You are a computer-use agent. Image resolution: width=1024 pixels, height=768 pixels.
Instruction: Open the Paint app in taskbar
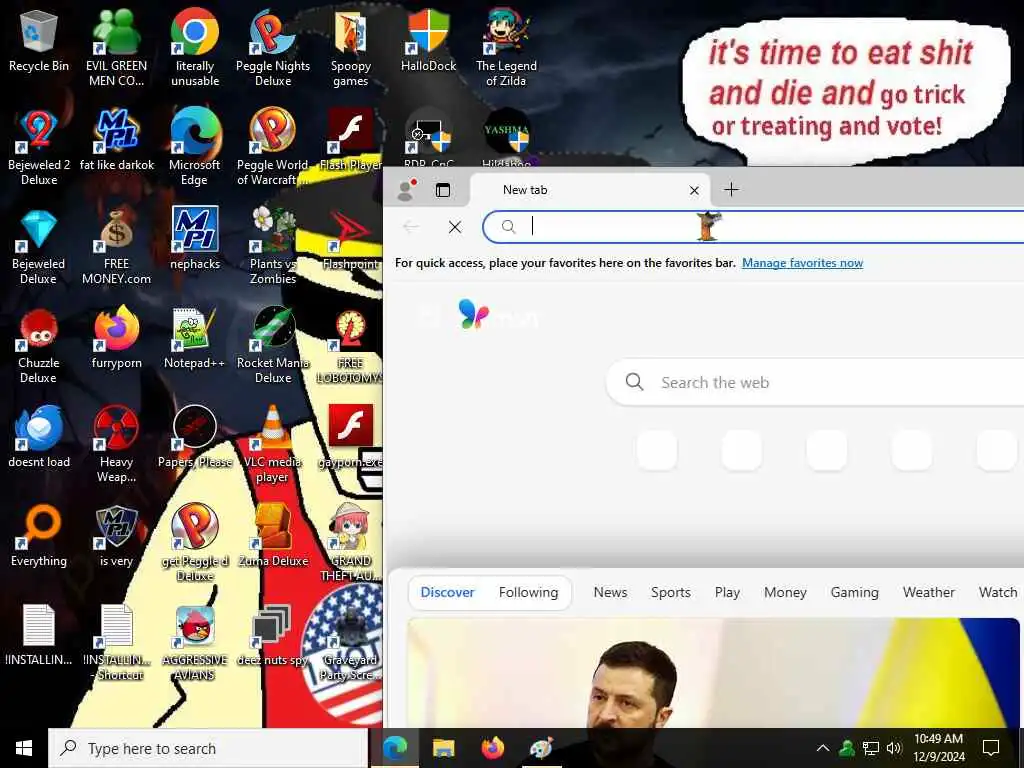[541, 748]
